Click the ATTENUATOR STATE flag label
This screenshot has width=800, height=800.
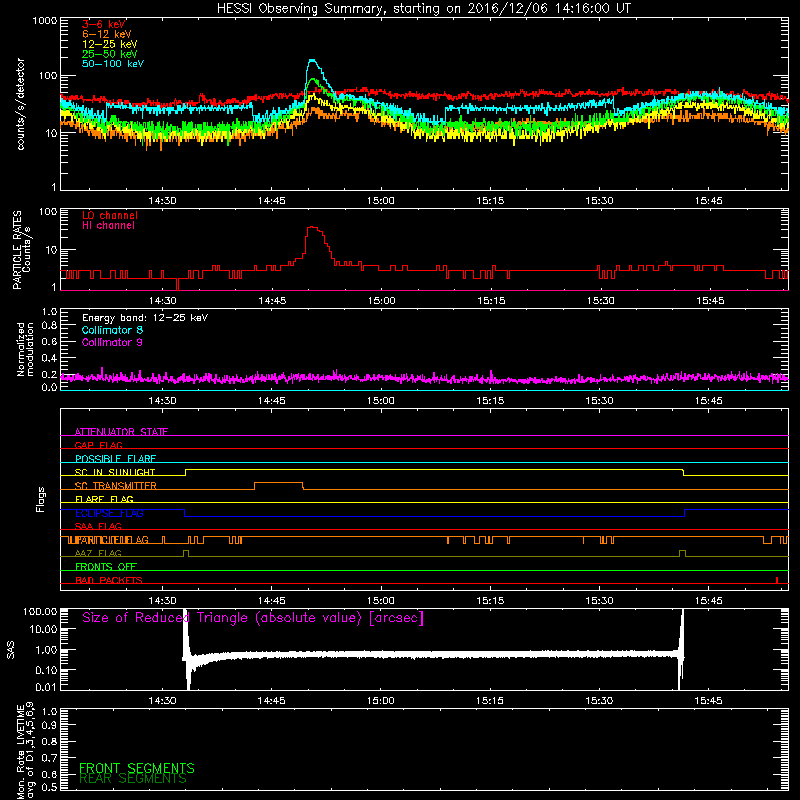(121, 432)
